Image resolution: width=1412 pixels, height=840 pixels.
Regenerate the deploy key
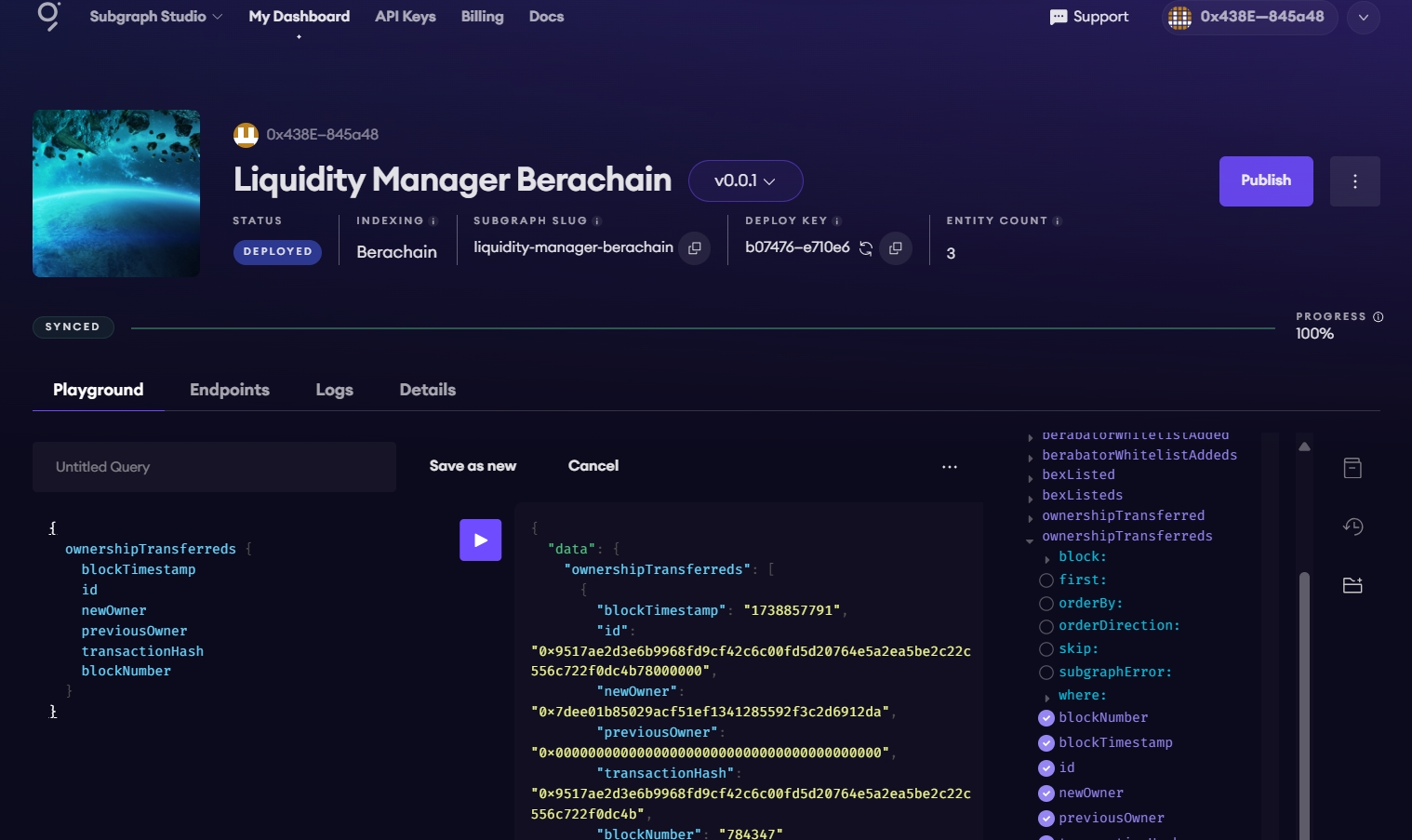(866, 248)
